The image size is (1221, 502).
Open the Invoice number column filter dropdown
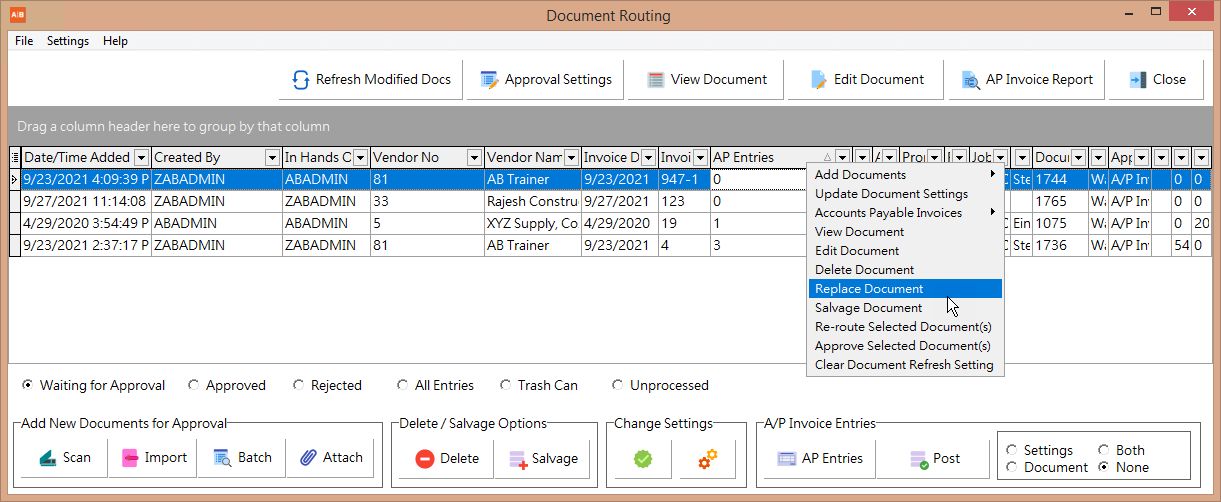click(x=700, y=158)
